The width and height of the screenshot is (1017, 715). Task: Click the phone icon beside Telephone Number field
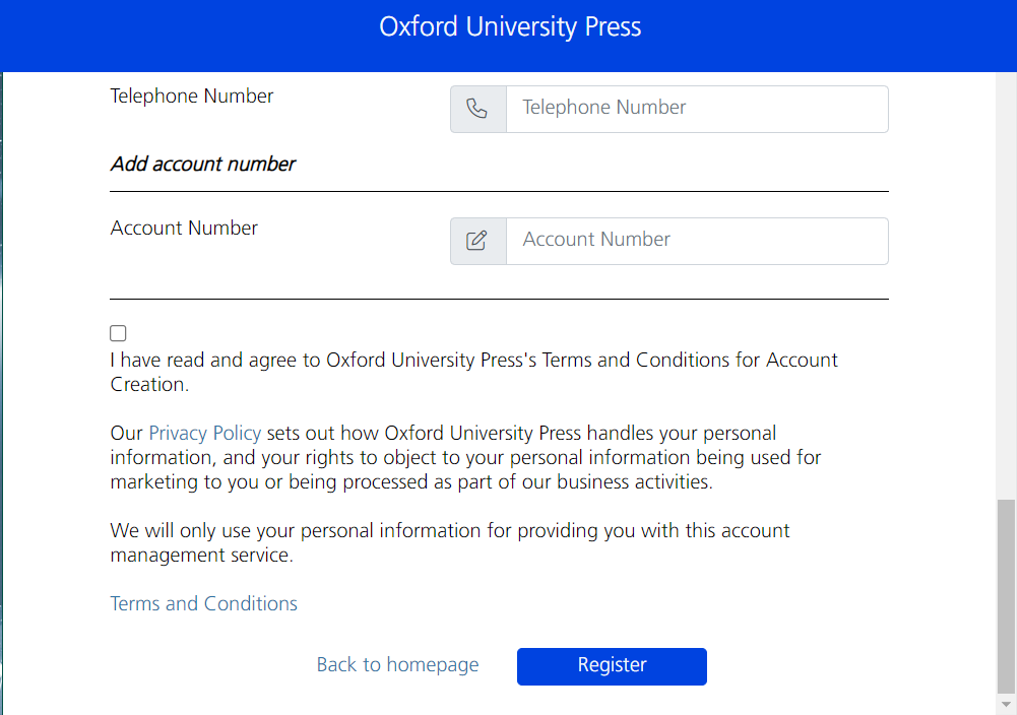pos(478,109)
